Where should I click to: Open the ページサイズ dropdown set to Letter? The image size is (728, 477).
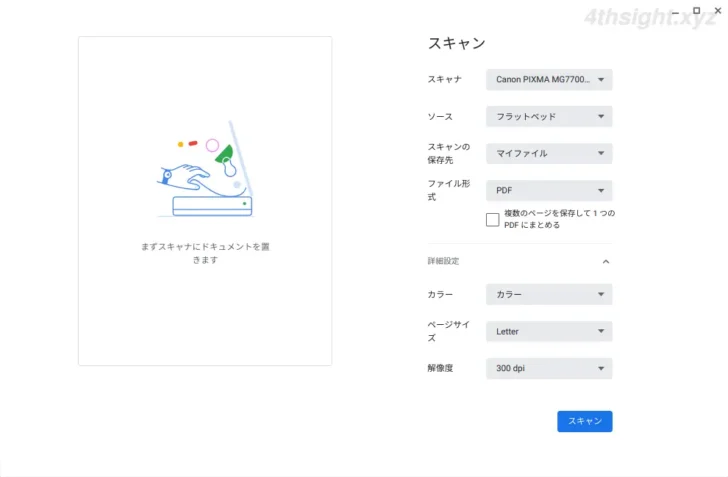pos(549,332)
